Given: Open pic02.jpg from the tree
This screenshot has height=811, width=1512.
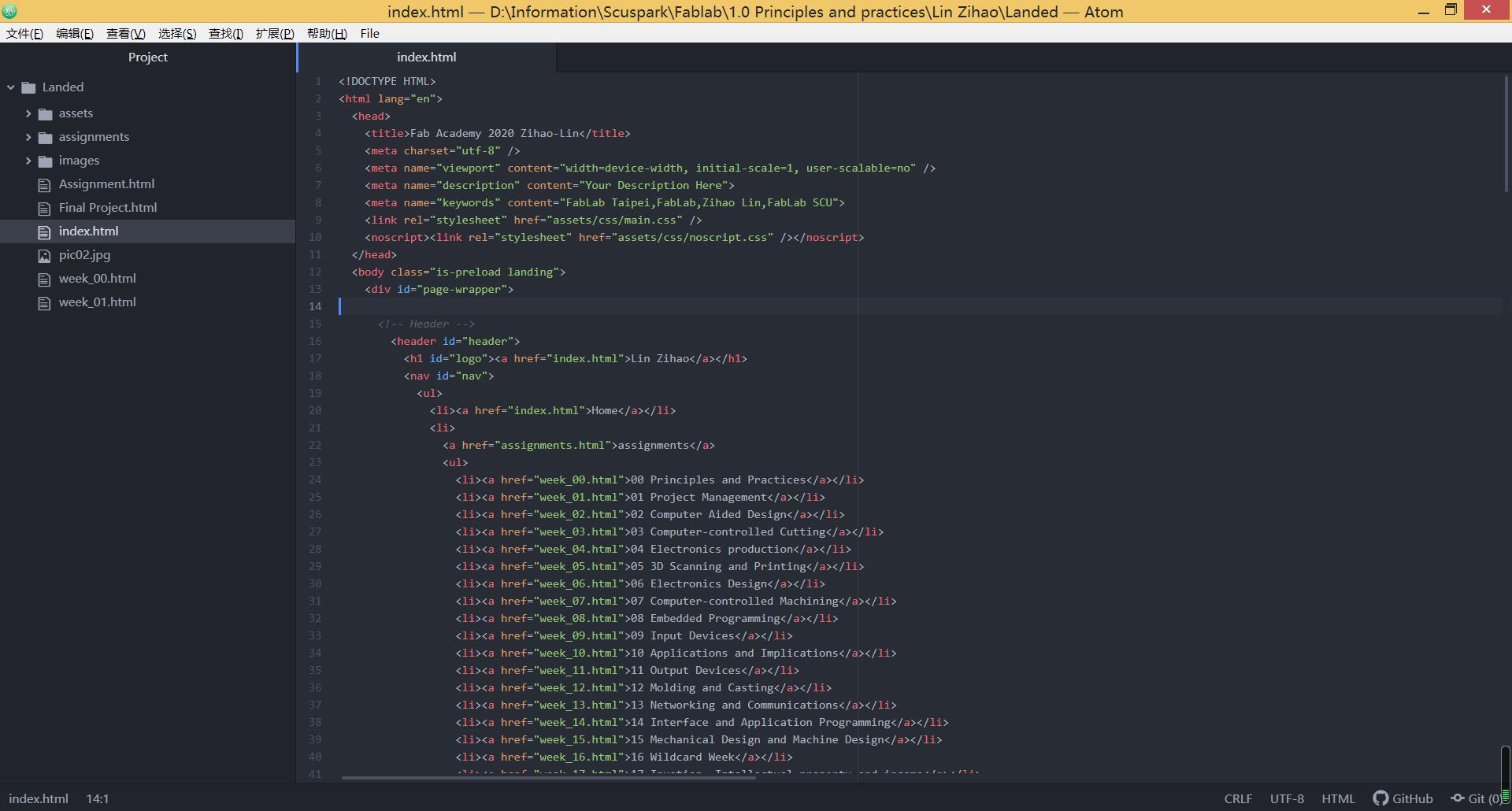Looking at the screenshot, I should [84, 255].
